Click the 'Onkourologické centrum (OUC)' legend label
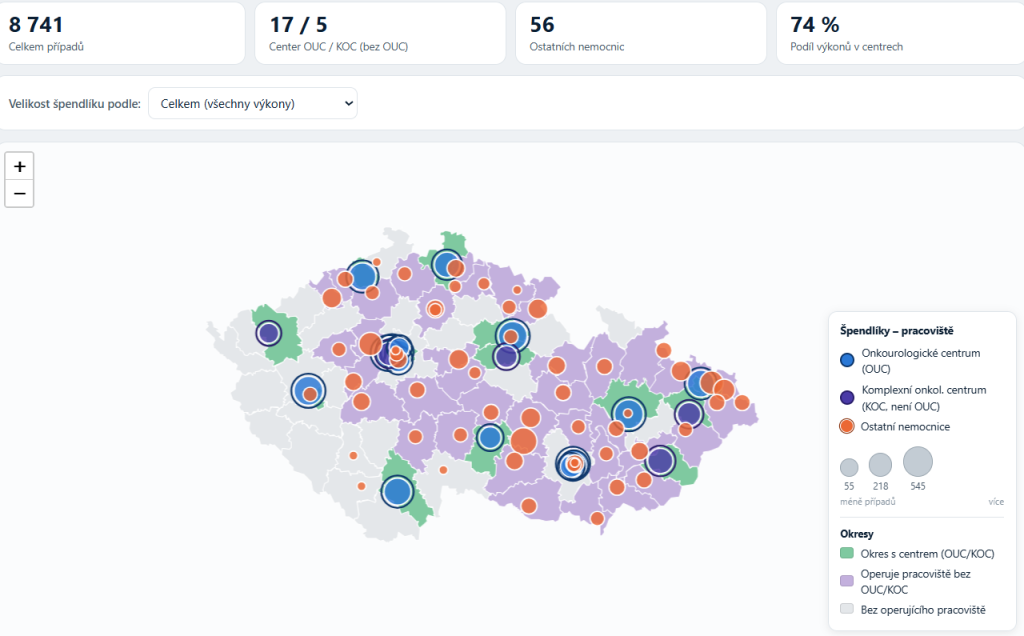This screenshot has height=636, width=1024. 920,360
